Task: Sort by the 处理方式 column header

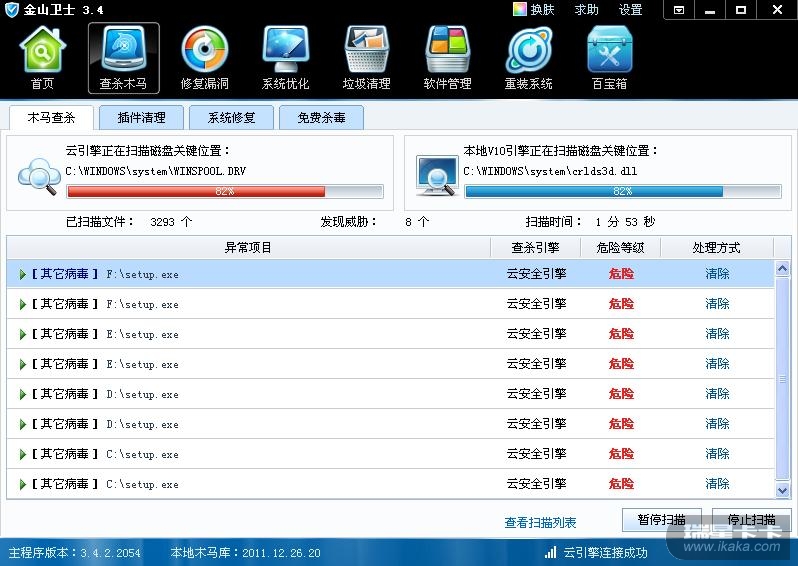Action: coord(717,248)
